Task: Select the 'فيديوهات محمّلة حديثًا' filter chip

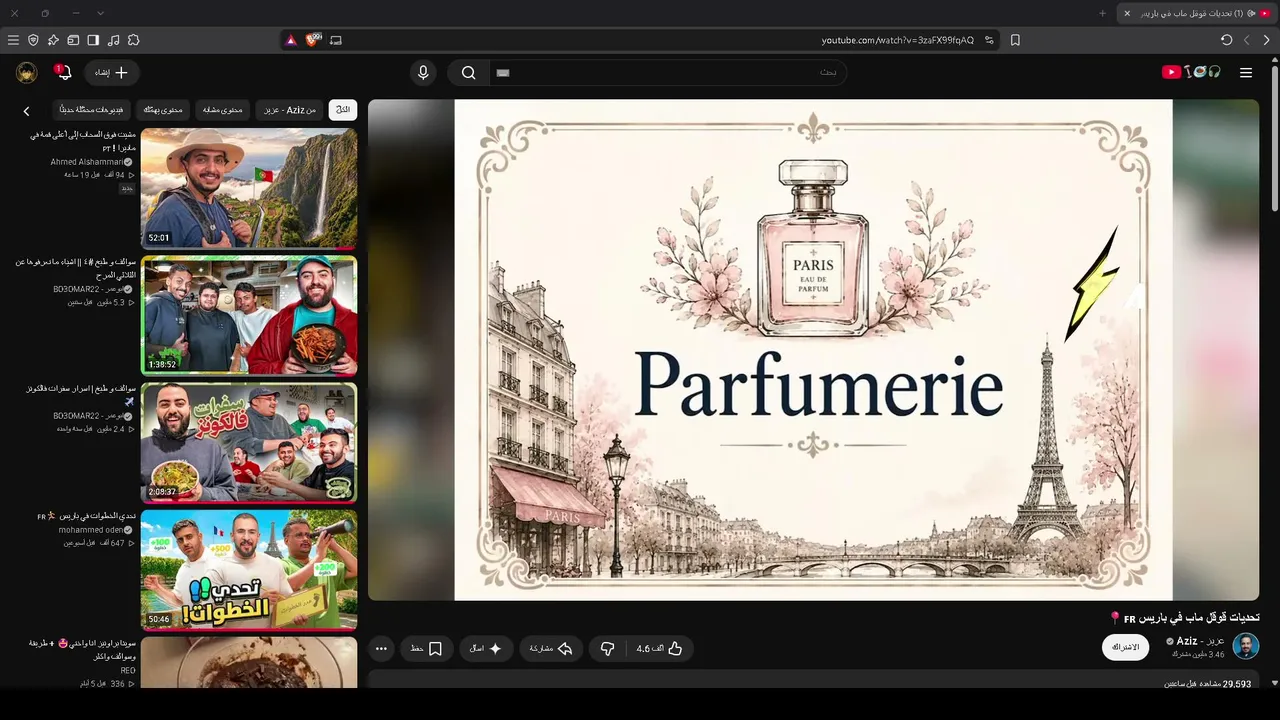Action: click(x=91, y=110)
